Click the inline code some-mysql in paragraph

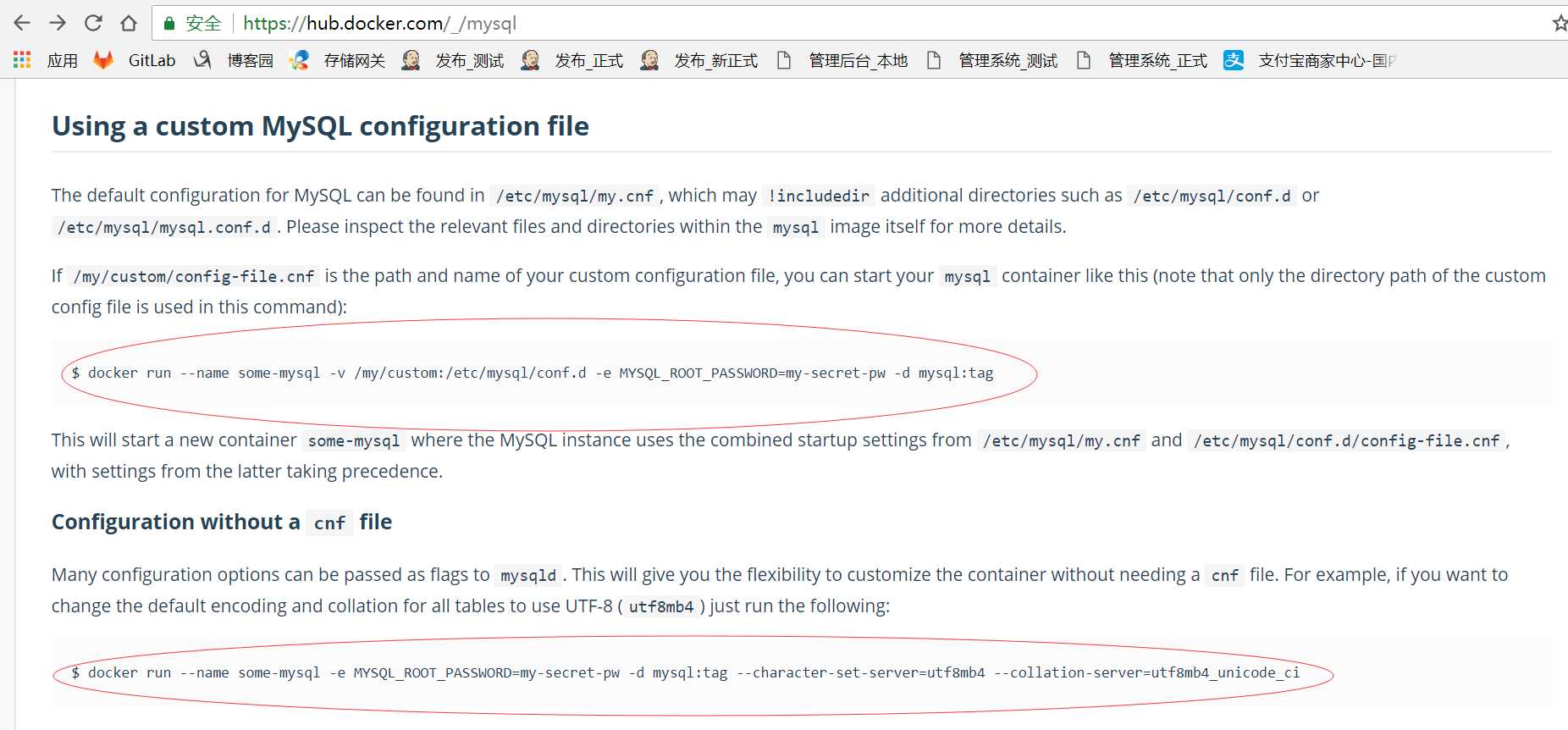pyautogui.click(x=354, y=440)
